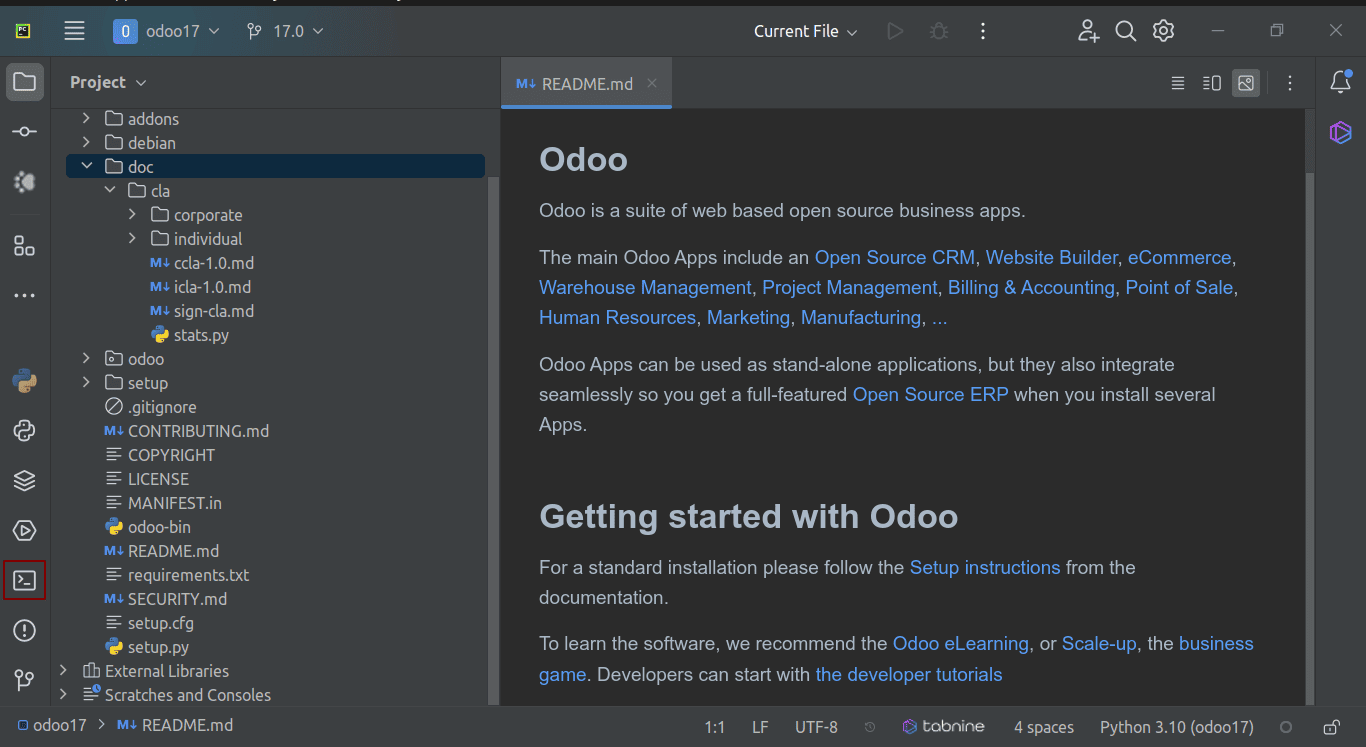Close the README.md editor tab

(652, 83)
